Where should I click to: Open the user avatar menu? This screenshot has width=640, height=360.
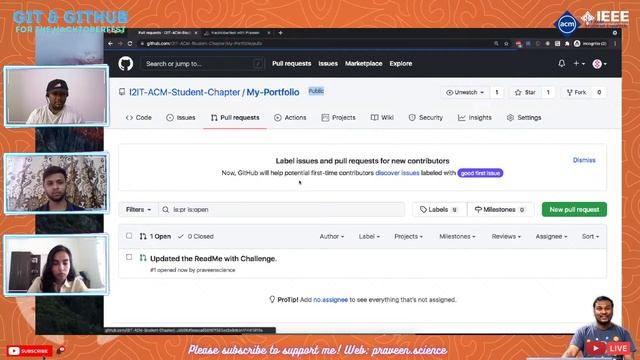coord(599,64)
